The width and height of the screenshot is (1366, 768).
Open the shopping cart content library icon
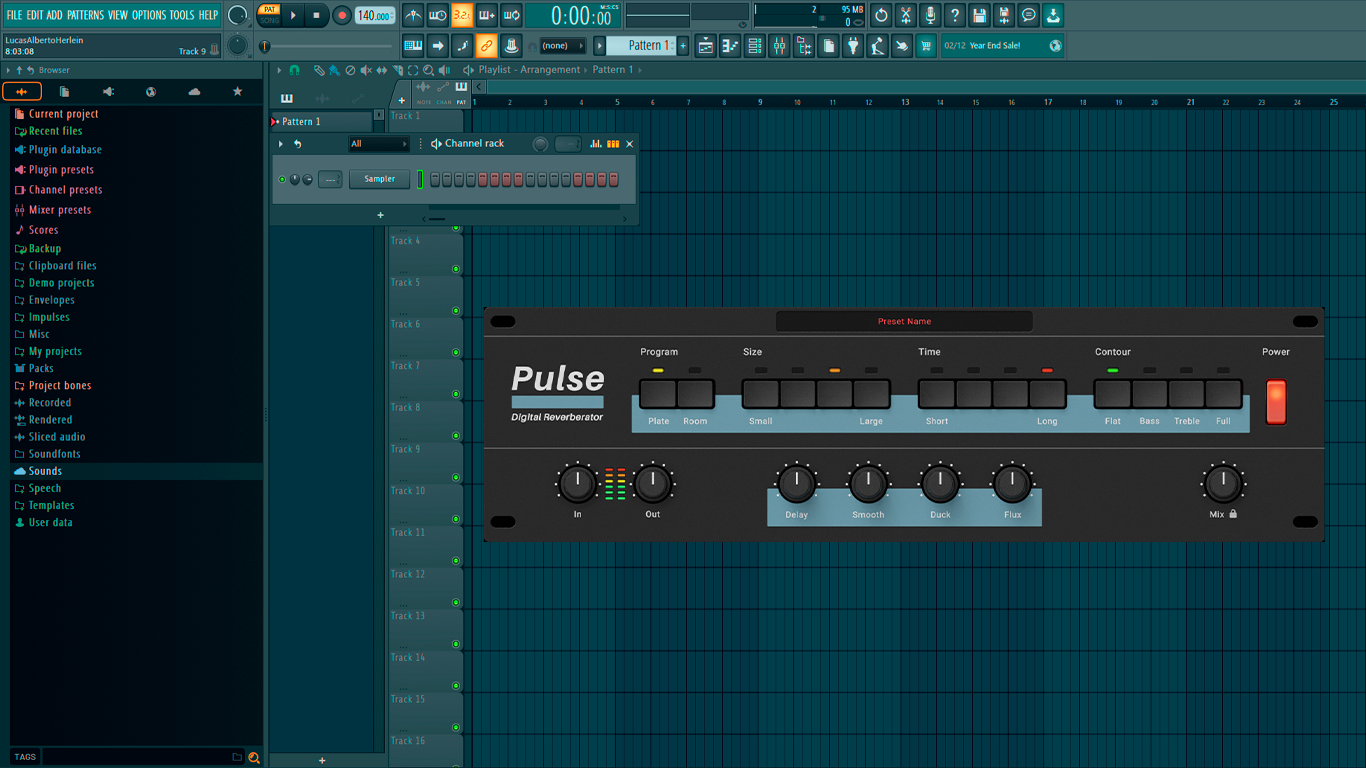(x=926, y=45)
